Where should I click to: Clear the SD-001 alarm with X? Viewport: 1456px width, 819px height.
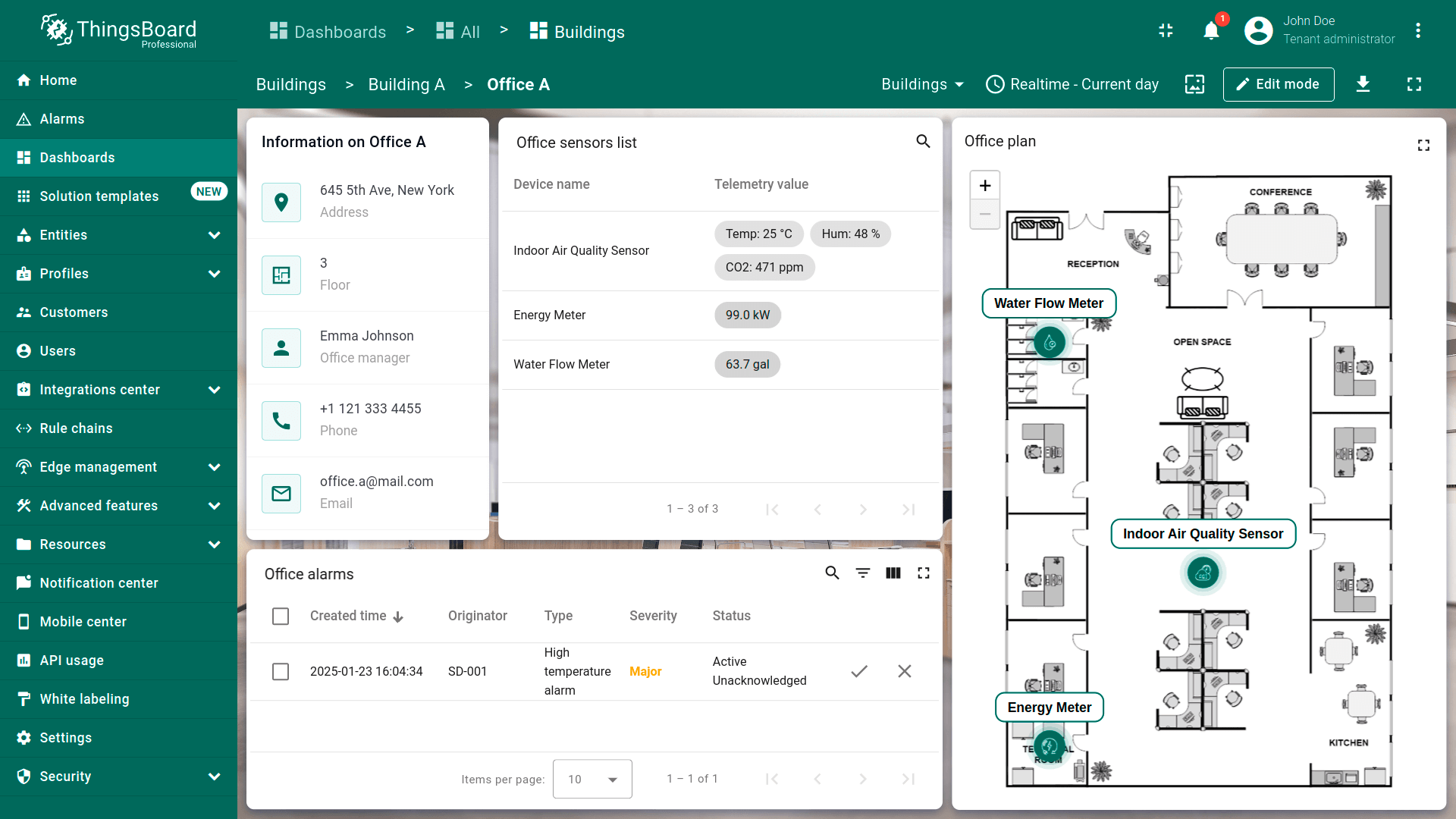905,671
